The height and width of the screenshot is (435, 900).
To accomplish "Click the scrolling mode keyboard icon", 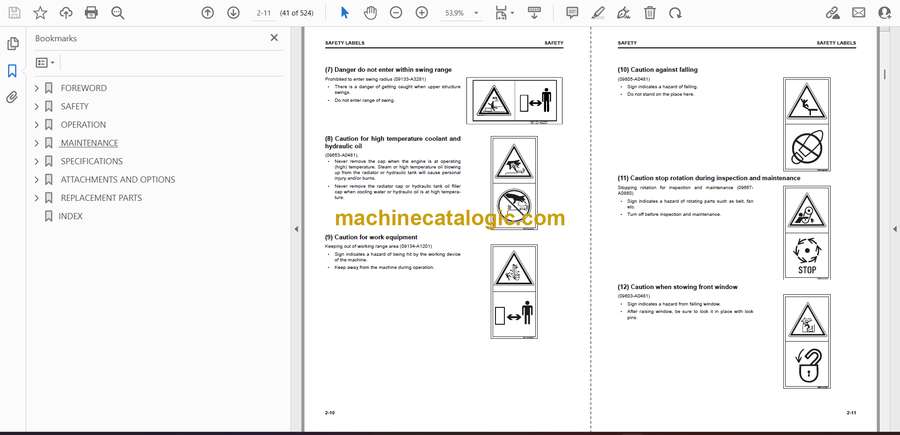I will (x=534, y=13).
